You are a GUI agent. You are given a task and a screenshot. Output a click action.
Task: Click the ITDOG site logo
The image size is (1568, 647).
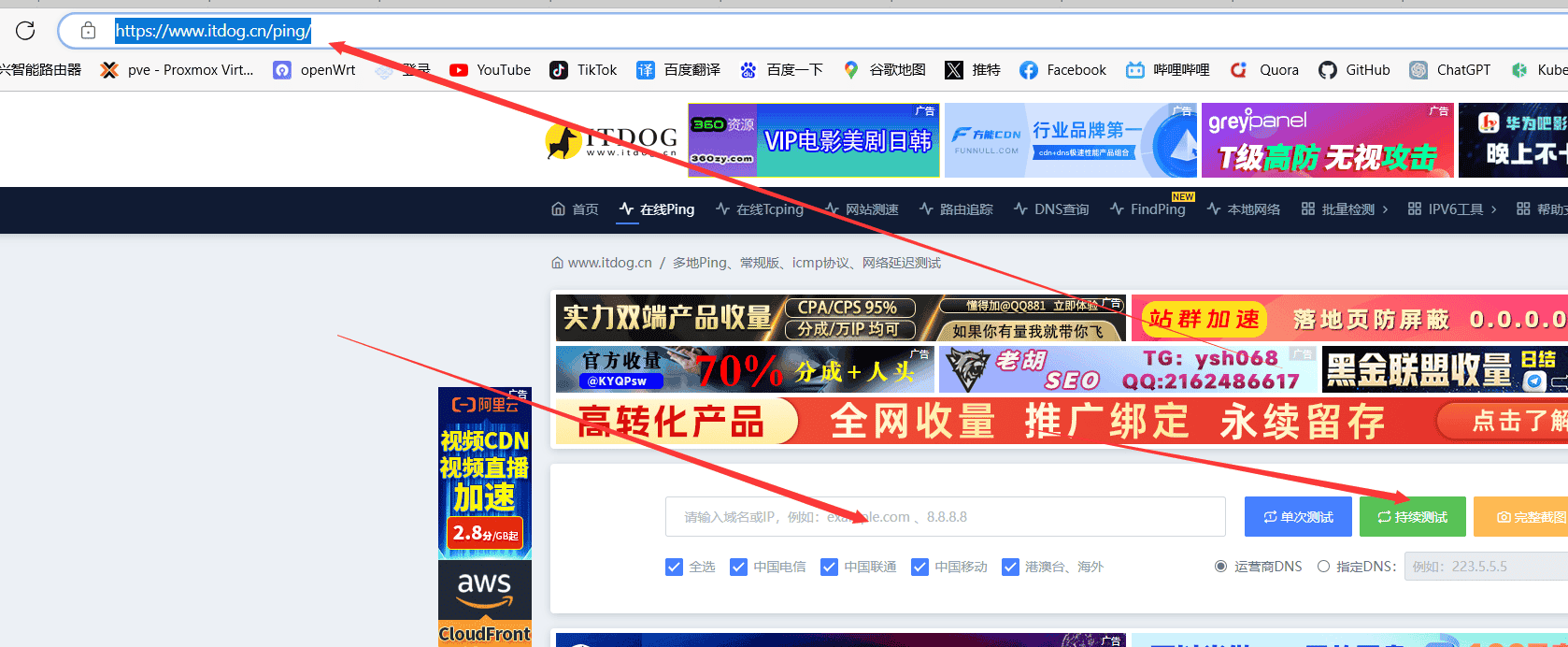611,140
